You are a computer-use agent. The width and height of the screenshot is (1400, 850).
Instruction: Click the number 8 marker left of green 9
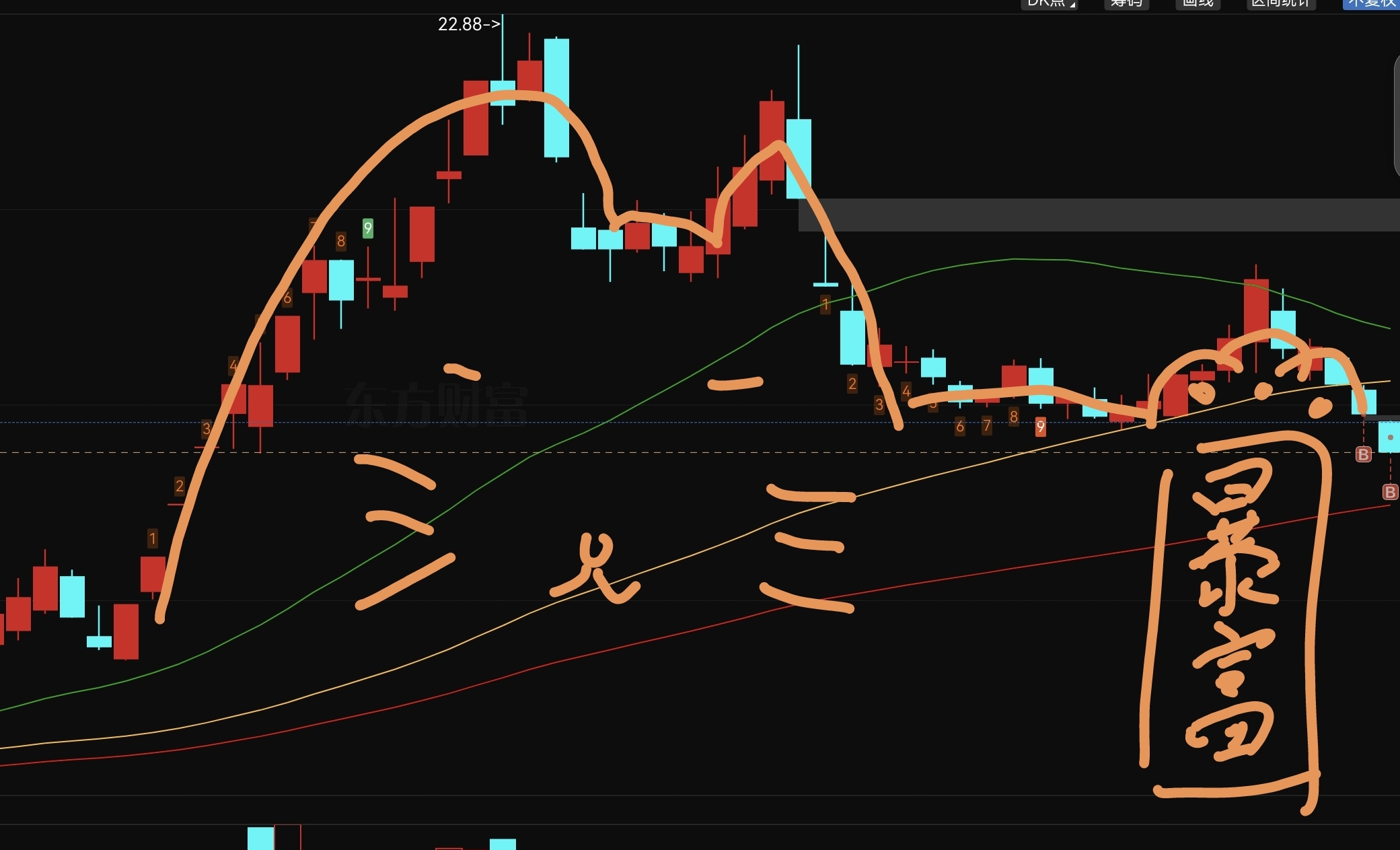[x=341, y=241]
